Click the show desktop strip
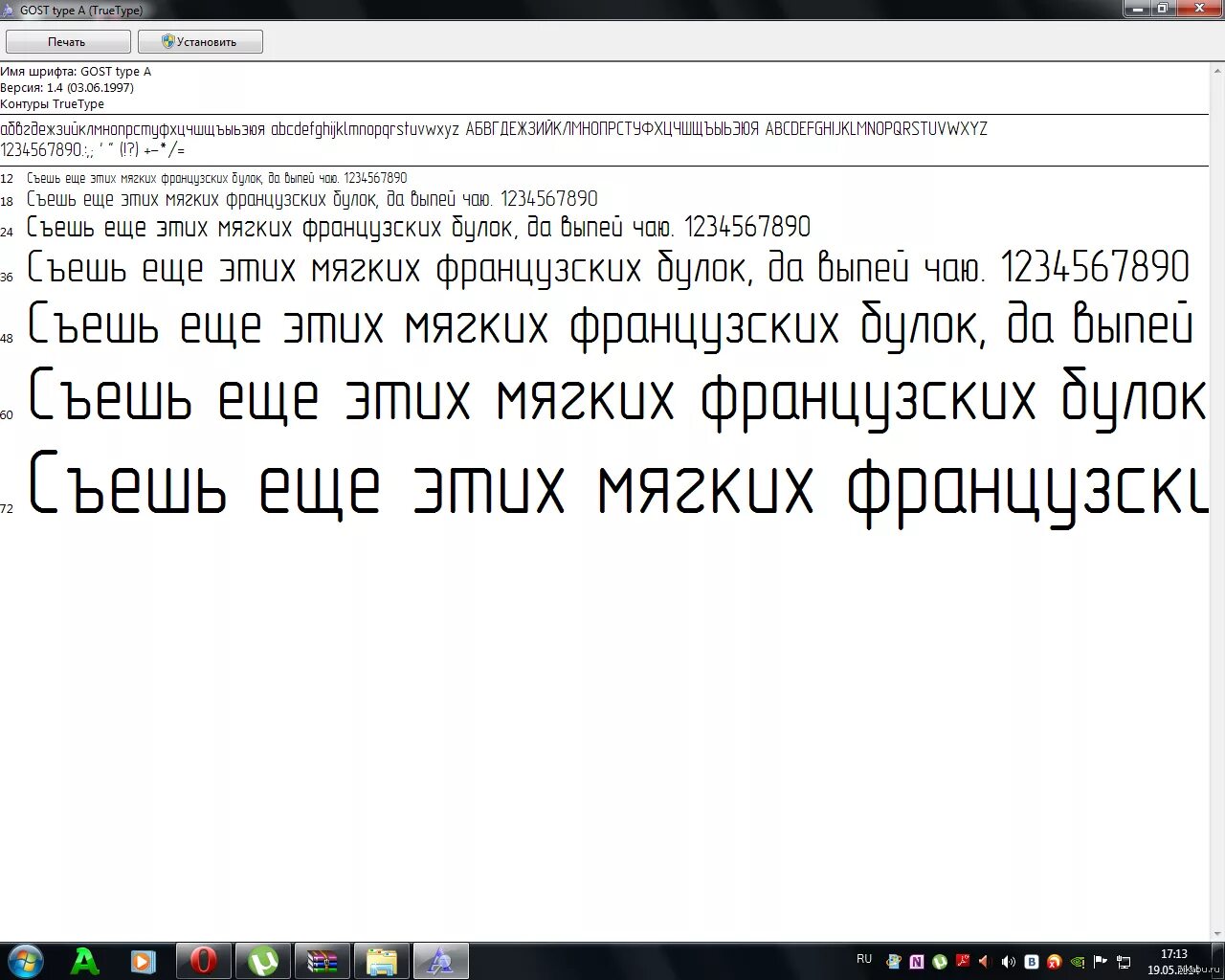Screen dimensions: 1225x980 (x=1217, y=961)
